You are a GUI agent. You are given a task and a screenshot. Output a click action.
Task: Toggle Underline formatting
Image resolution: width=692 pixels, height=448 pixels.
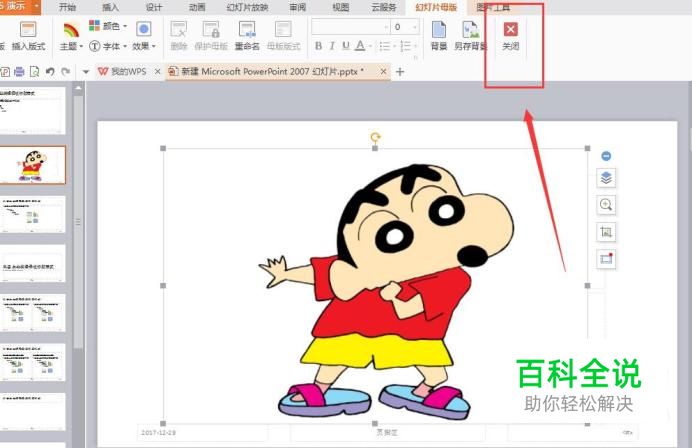point(346,45)
